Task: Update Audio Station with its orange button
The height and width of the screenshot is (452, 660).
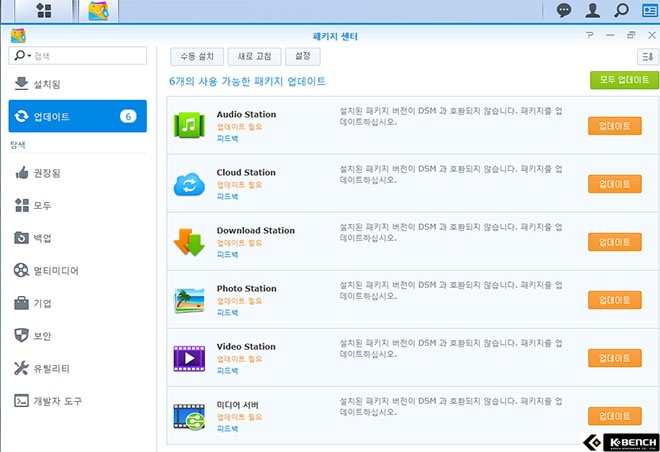Action: point(615,126)
